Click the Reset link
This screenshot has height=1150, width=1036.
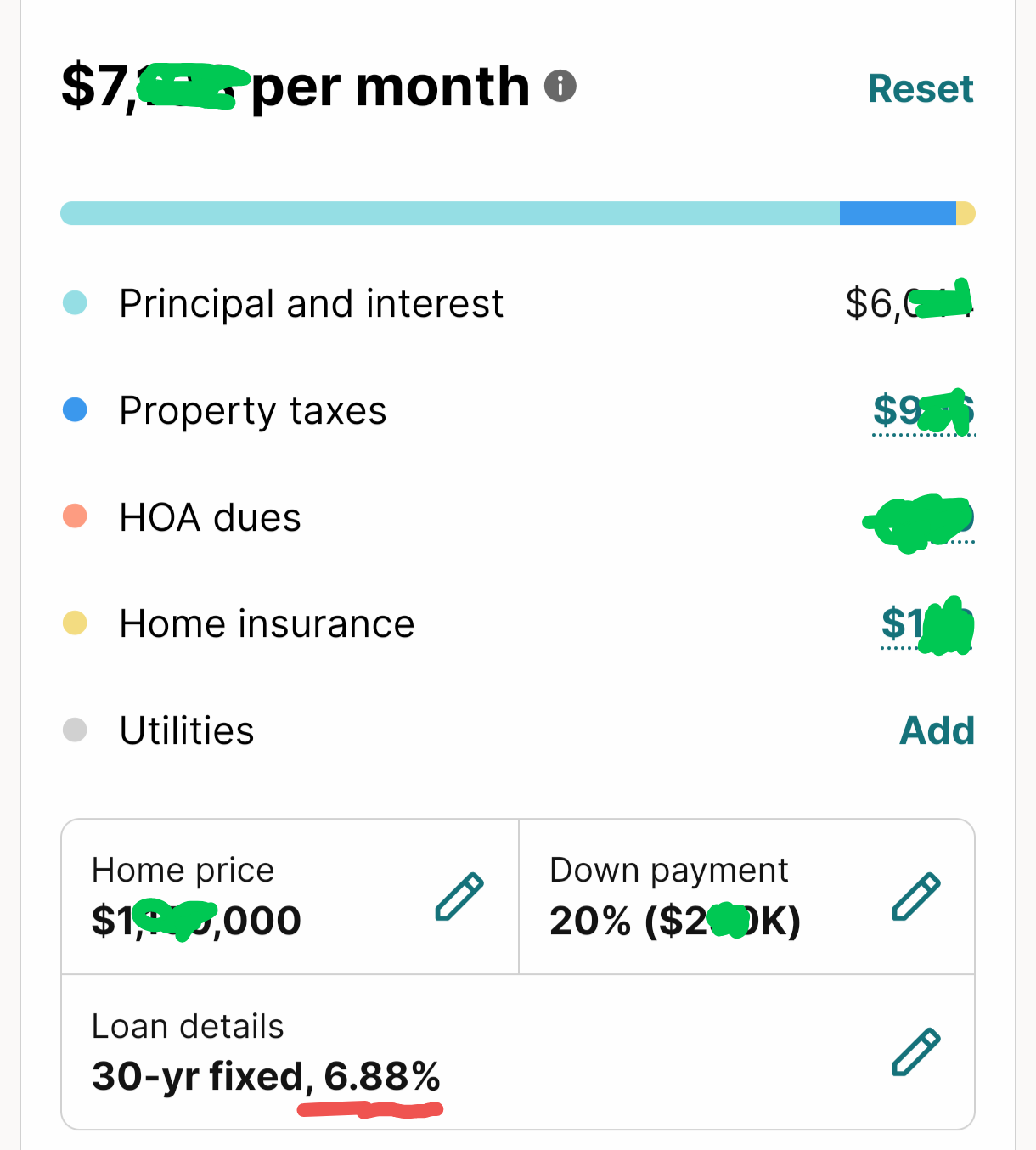pyautogui.click(x=921, y=88)
